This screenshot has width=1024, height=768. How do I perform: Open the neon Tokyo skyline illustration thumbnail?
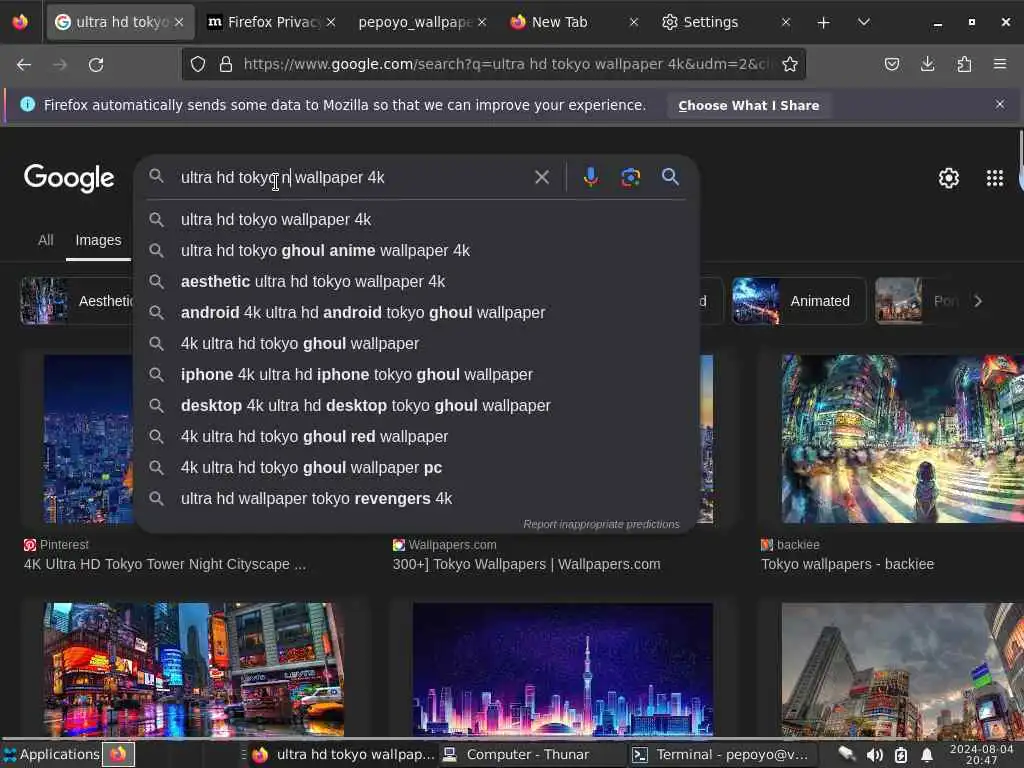coord(562,669)
